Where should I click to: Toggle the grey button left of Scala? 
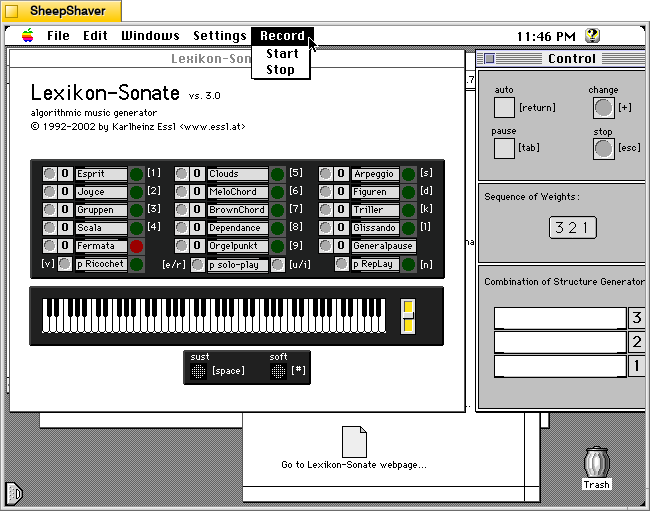click(x=49, y=228)
